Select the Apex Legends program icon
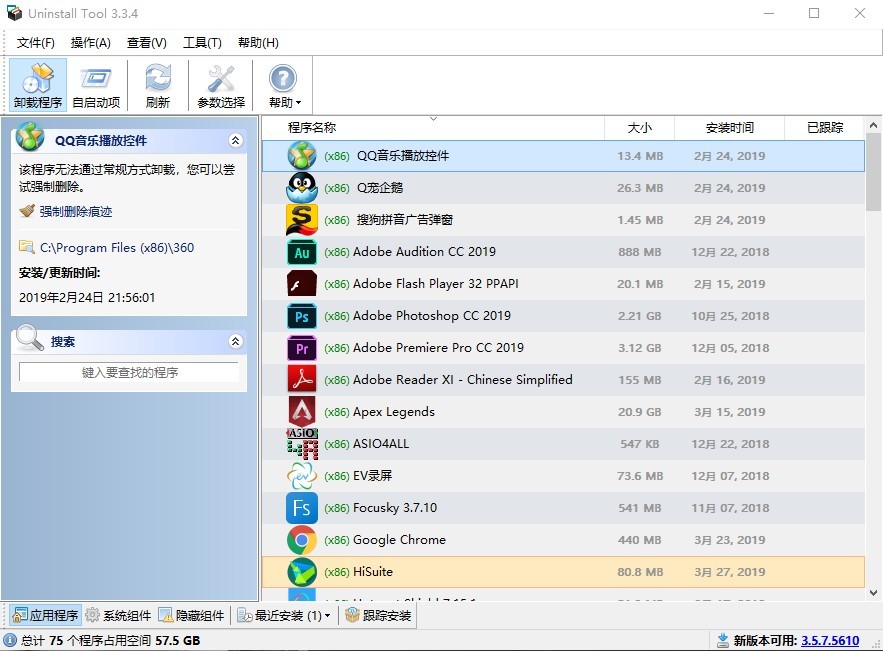Viewport: 883px width, 651px height. tap(301, 412)
